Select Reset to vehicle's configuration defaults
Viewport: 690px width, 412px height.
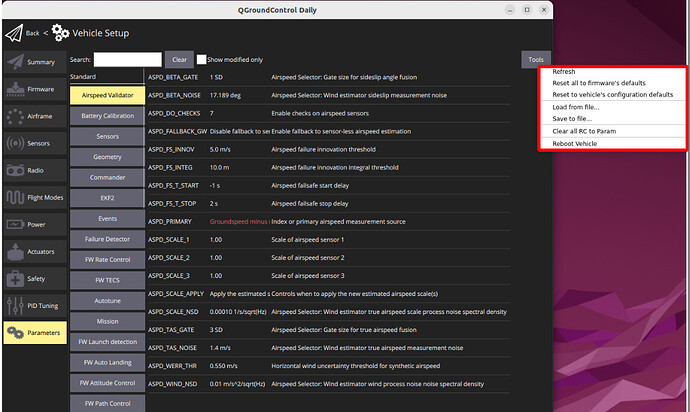coord(613,94)
